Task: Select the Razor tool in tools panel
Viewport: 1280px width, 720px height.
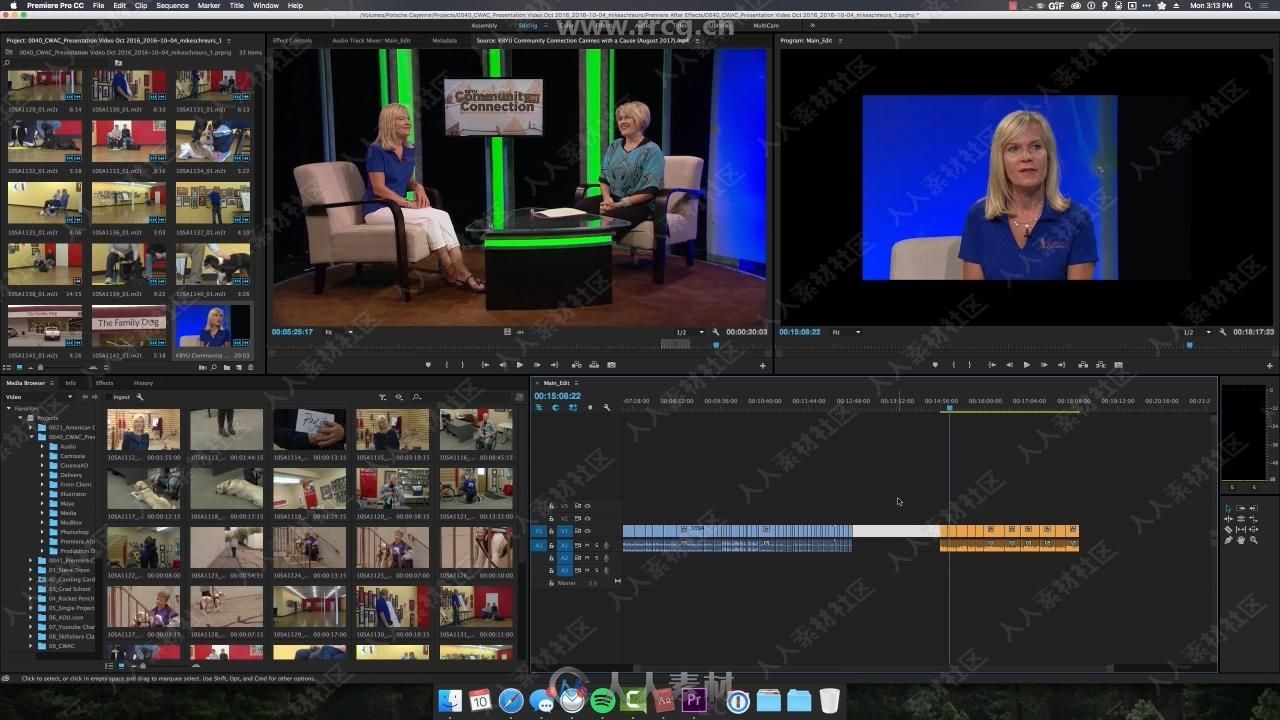Action: click(1228, 530)
